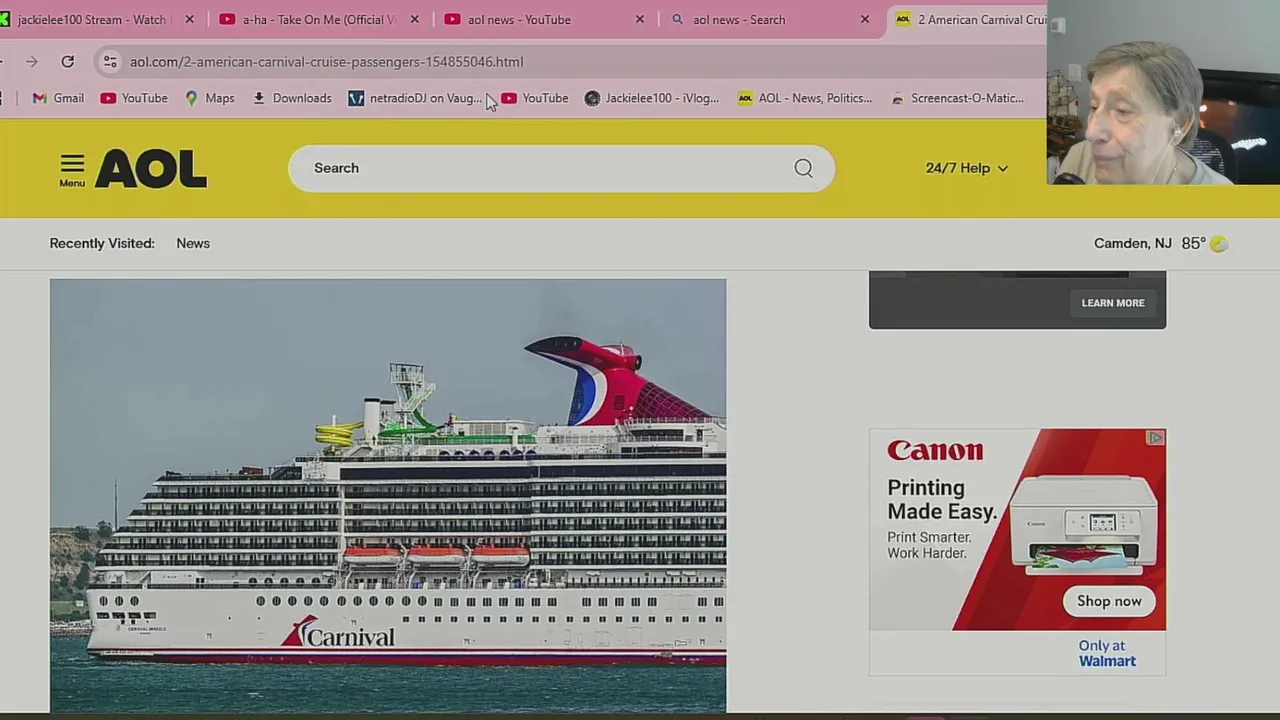The image size is (1280, 720).
Task: Open the Downloads bookmark
Action: [291, 98]
